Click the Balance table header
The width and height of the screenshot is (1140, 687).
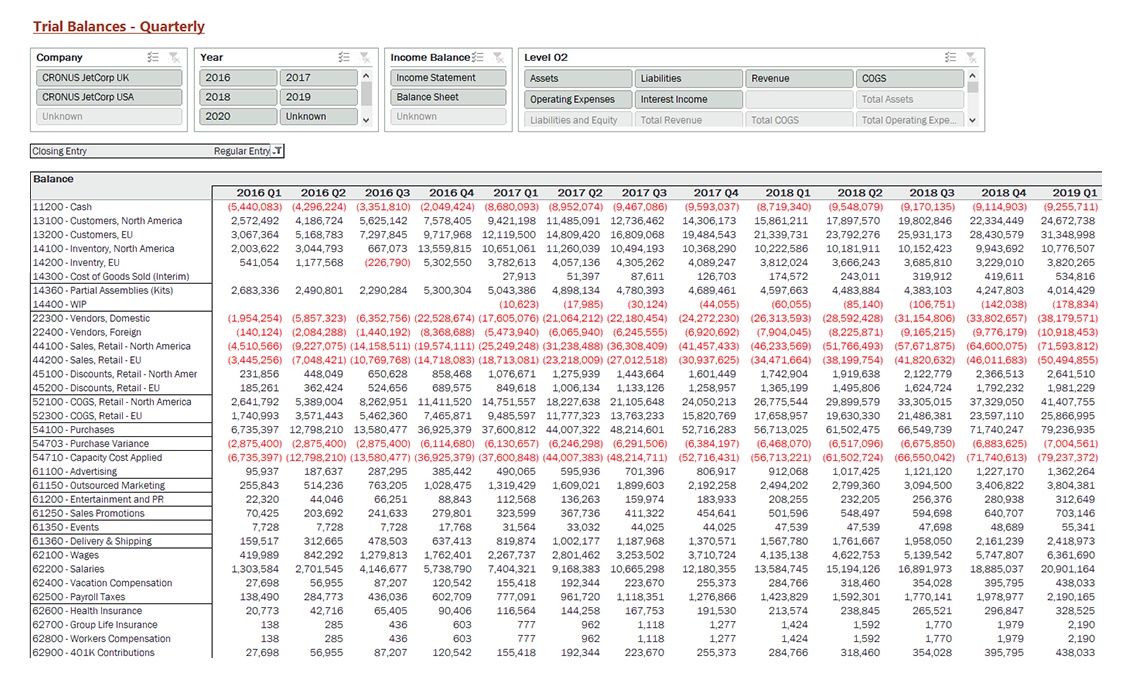click(x=53, y=179)
